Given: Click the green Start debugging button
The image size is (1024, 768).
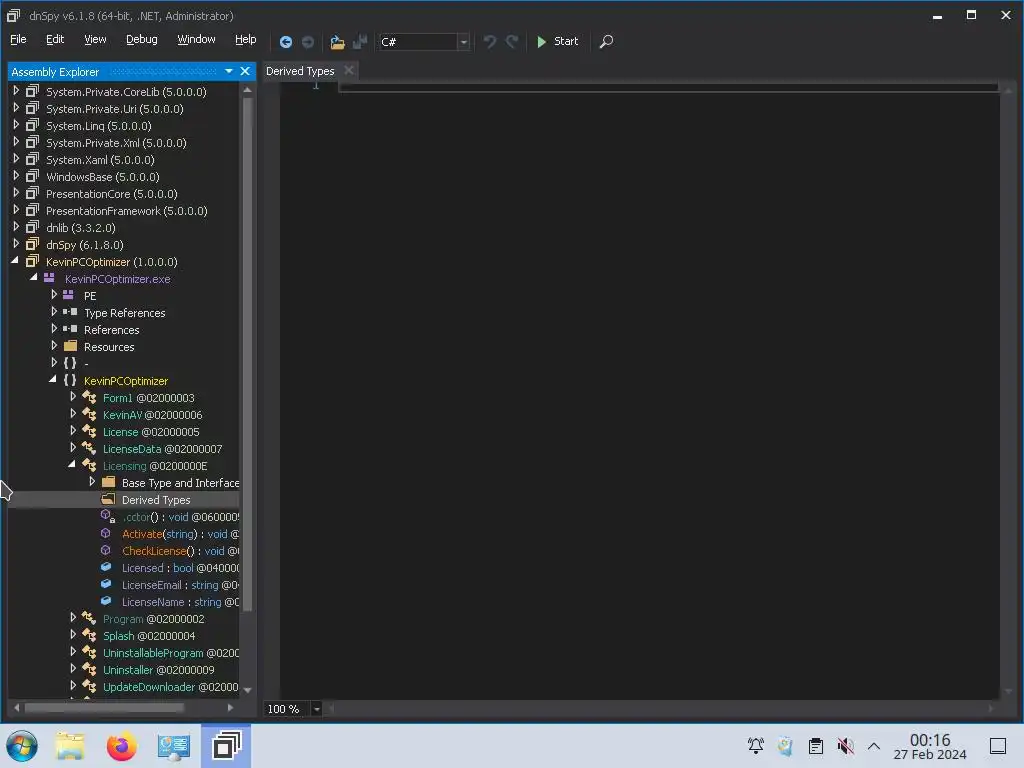Looking at the screenshot, I should coord(557,41).
